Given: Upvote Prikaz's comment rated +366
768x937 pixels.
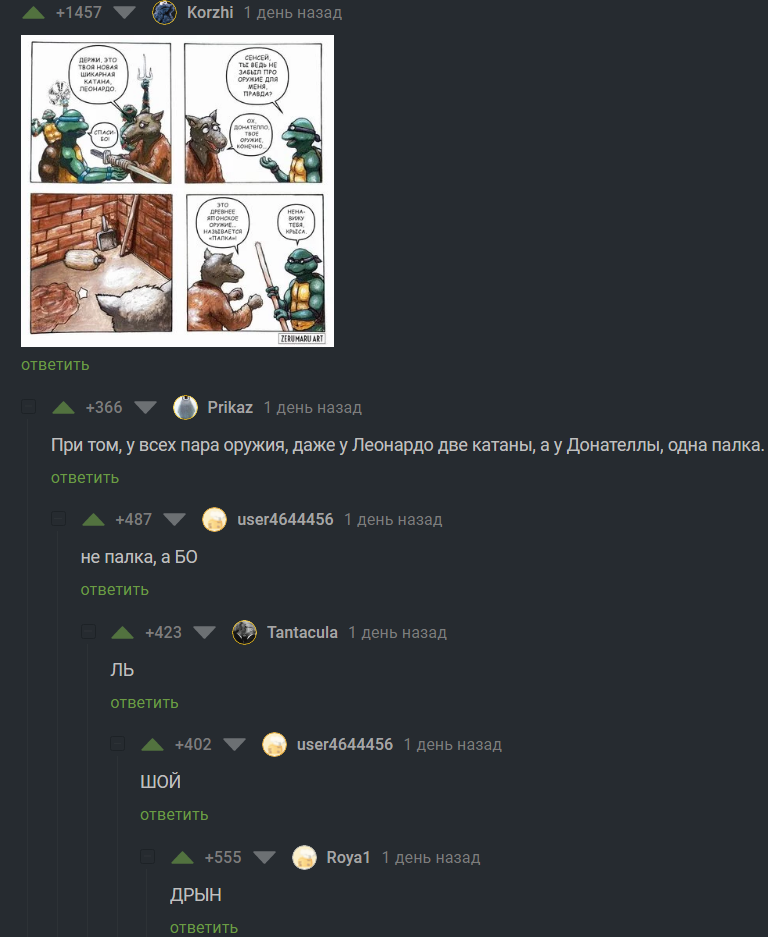Looking at the screenshot, I should (x=63, y=408).
